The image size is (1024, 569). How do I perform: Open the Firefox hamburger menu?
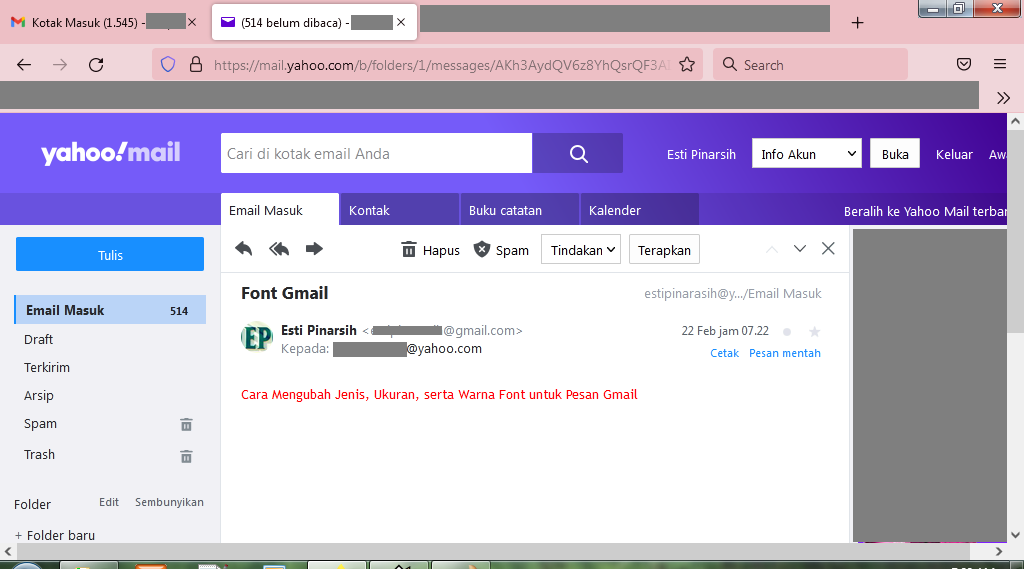pos(1000,64)
